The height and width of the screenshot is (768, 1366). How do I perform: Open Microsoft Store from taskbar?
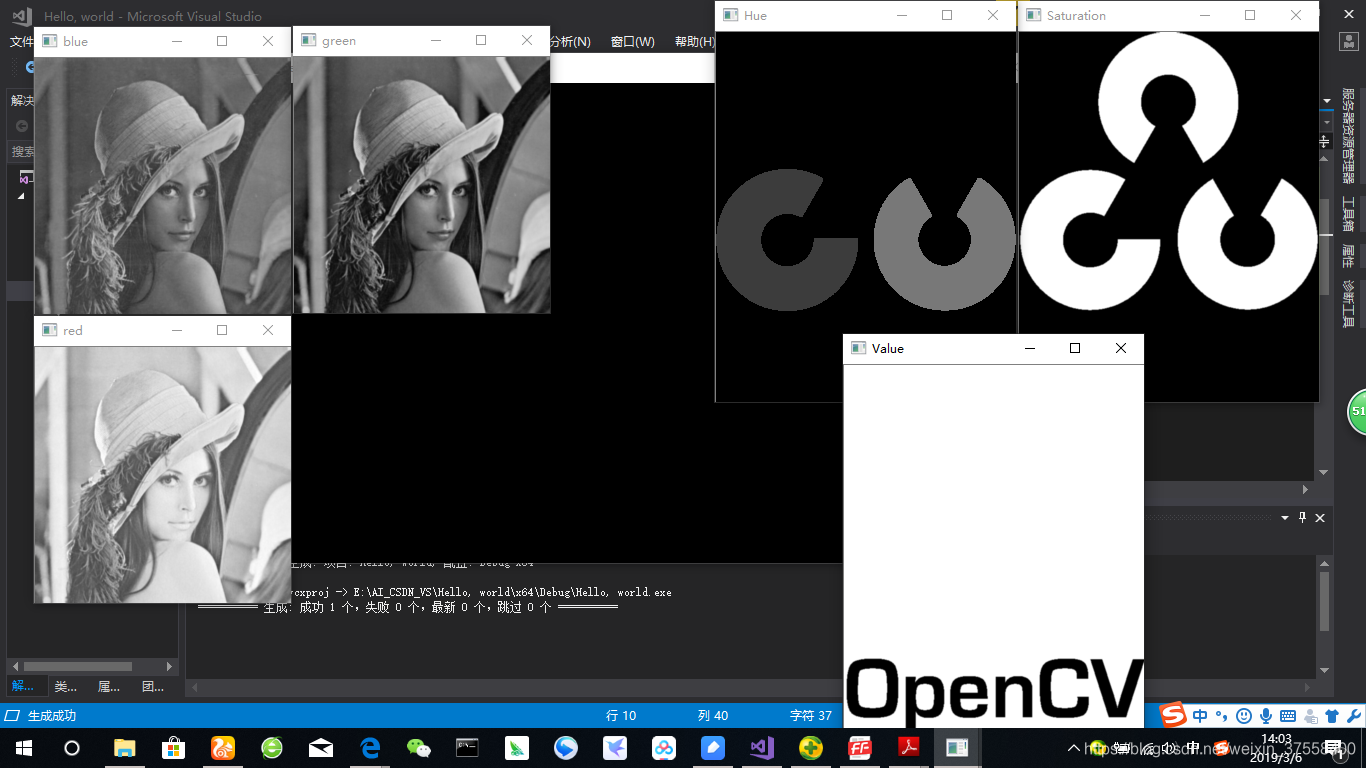click(x=174, y=747)
